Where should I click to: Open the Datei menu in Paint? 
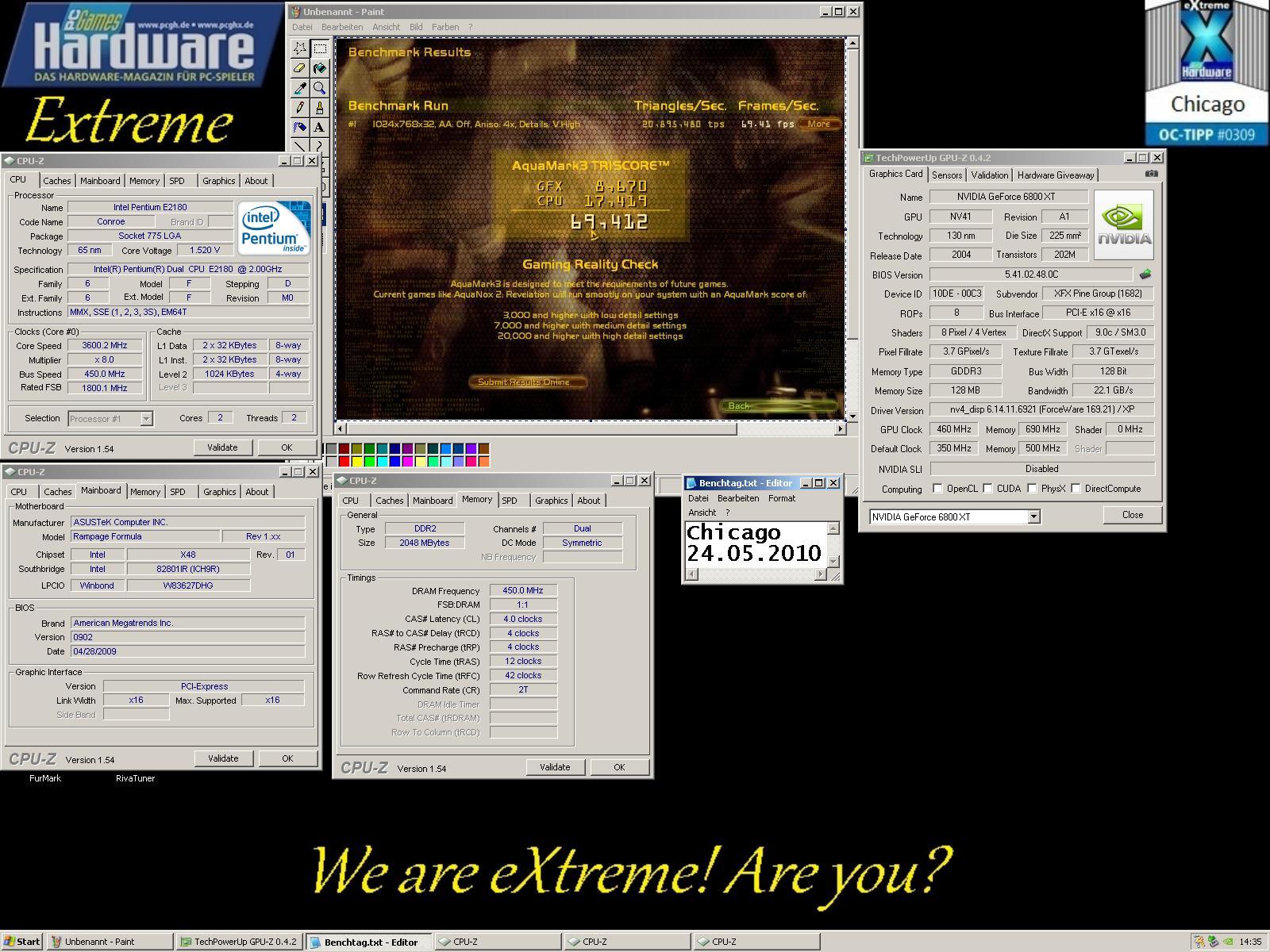[x=302, y=27]
